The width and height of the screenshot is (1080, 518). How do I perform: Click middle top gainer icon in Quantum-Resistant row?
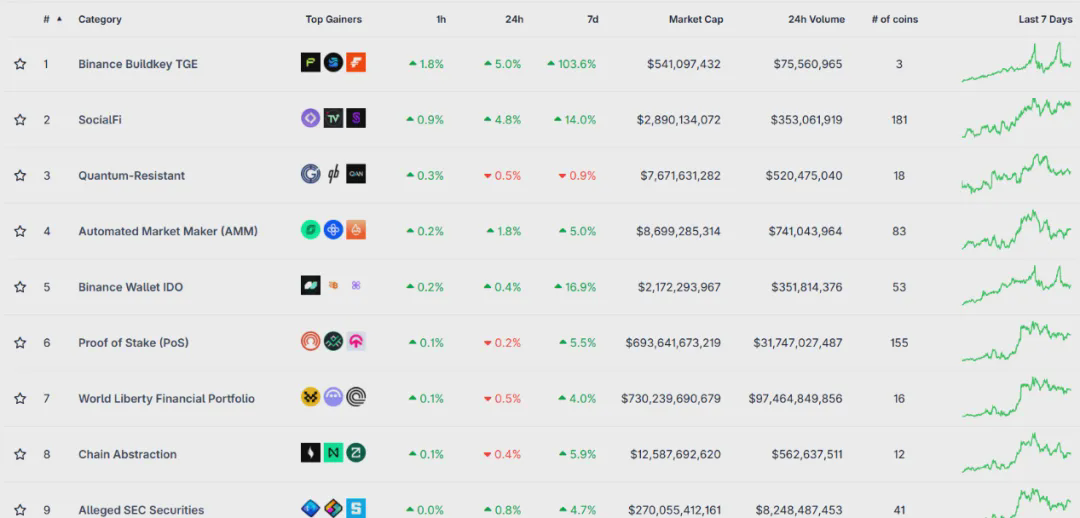(333, 174)
